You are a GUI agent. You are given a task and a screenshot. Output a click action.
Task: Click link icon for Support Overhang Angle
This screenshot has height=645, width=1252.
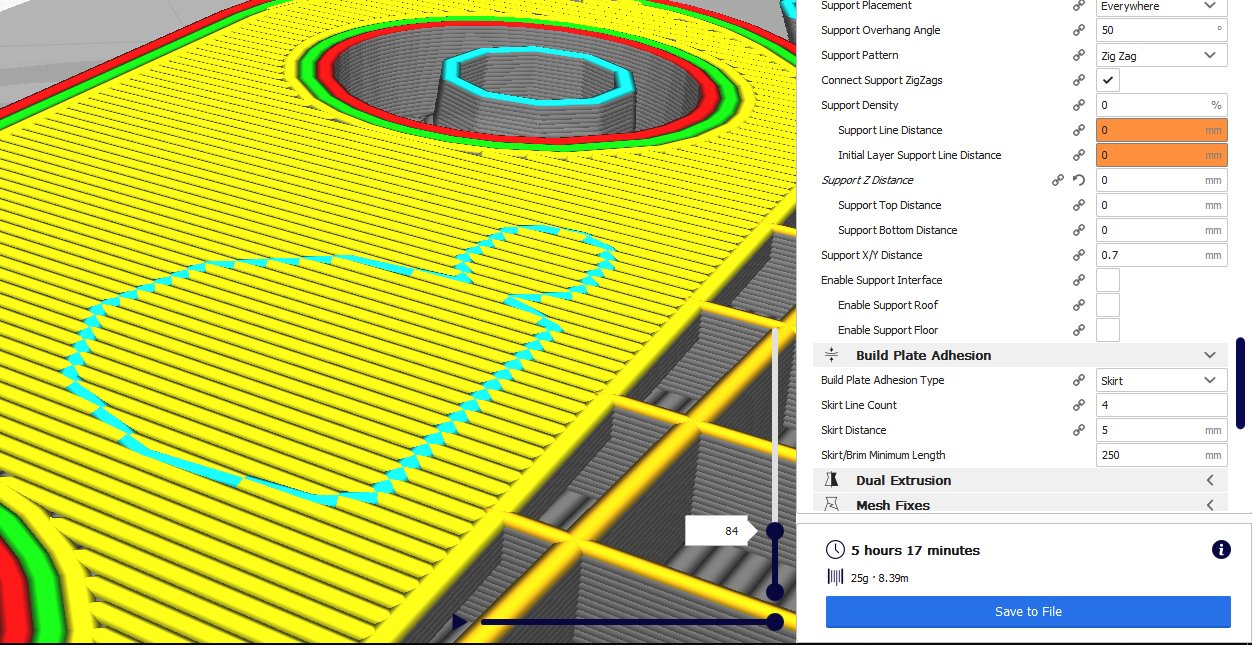coord(1079,30)
